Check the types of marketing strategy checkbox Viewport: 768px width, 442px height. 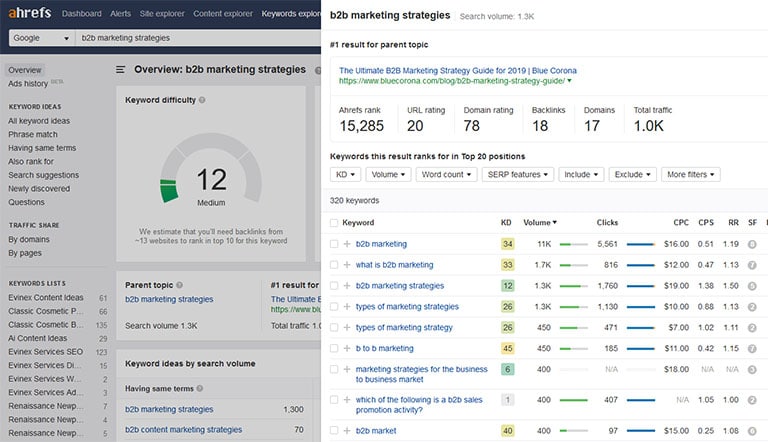pos(334,327)
